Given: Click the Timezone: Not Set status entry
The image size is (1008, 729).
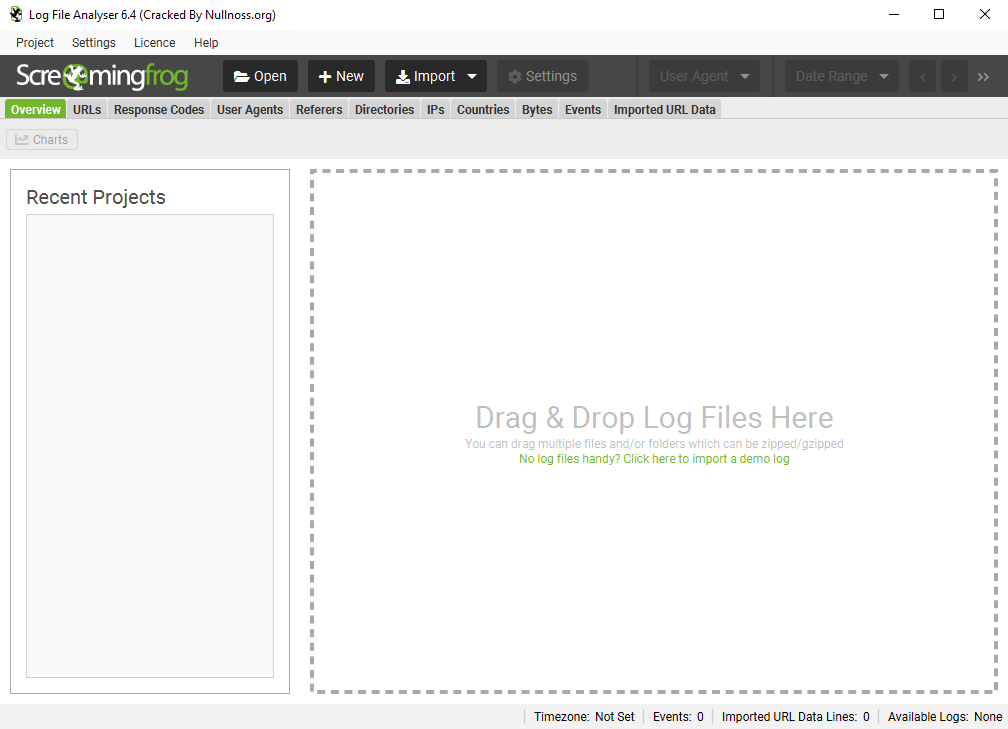Looking at the screenshot, I should [584, 717].
